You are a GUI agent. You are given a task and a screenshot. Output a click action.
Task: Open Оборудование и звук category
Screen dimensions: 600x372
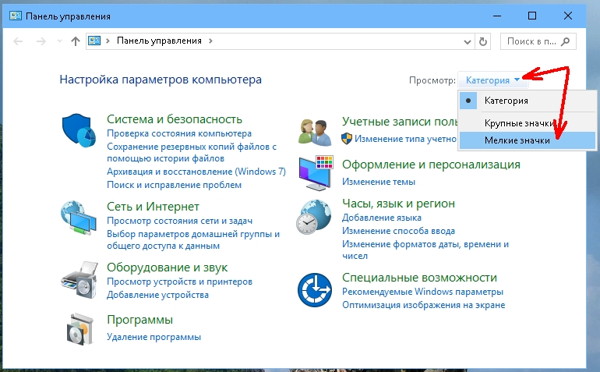pos(167,267)
